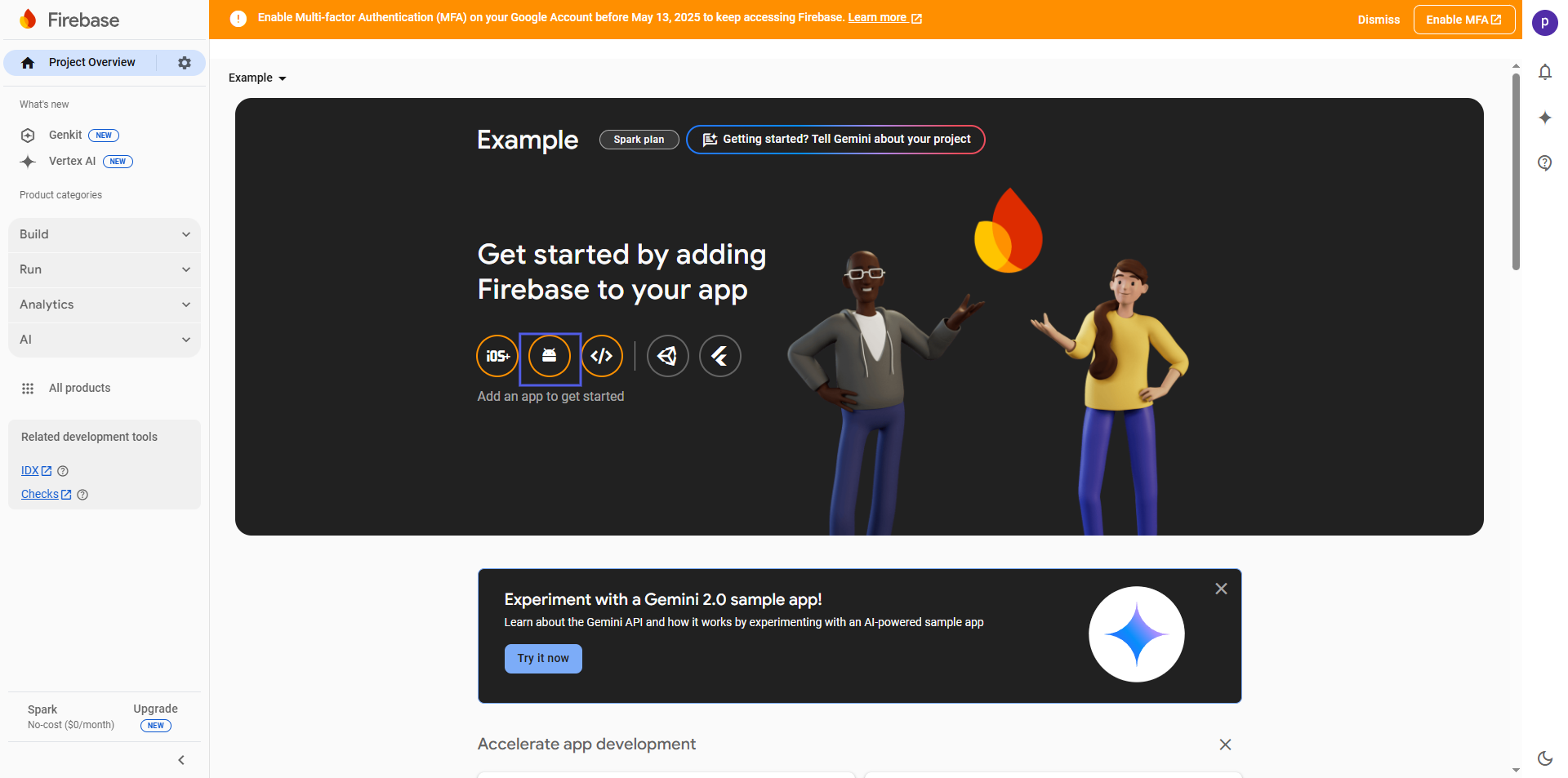Collapse the sidebar navigation panel
The height and width of the screenshot is (778, 1568).
pos(181,760)
